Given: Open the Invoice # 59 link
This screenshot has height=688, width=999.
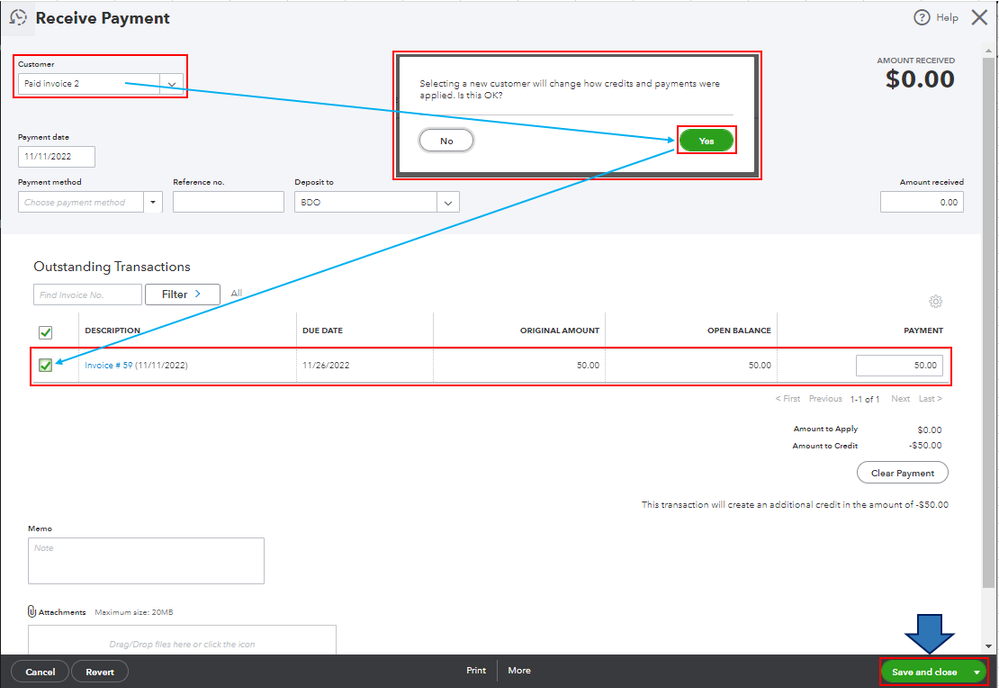Looking at the screenshot, I should point(108,365).
